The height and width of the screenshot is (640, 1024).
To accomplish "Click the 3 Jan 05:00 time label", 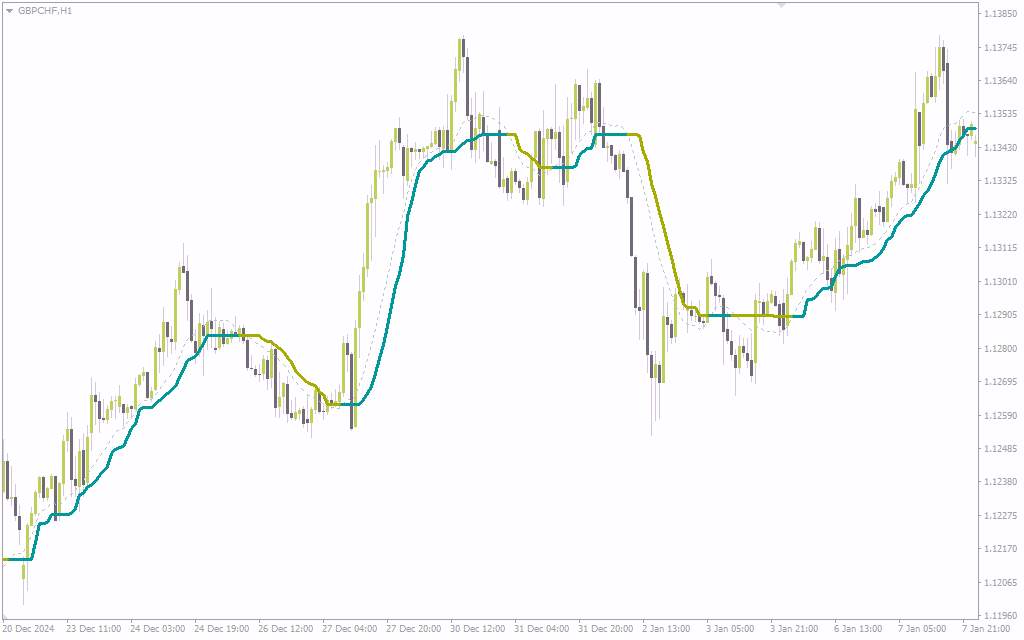I will click(730, 629).
